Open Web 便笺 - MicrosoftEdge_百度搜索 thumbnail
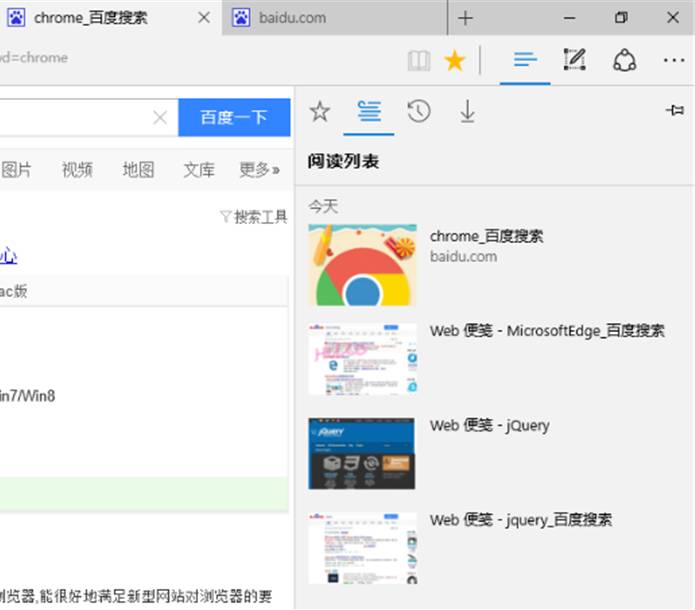The height and width of the screenshot is (610, 695). (363, 359)
